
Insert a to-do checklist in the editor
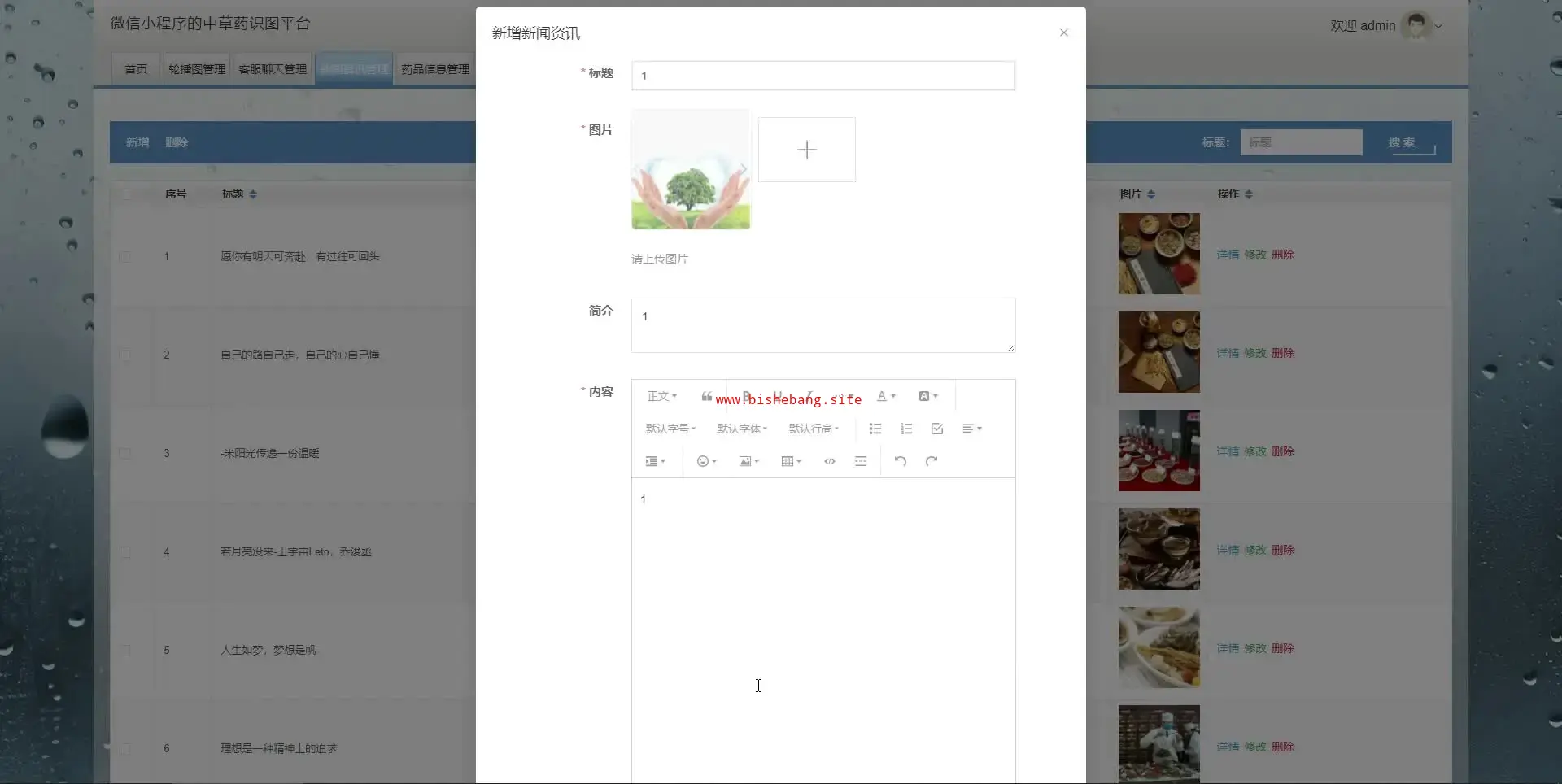tap(937, 429)
